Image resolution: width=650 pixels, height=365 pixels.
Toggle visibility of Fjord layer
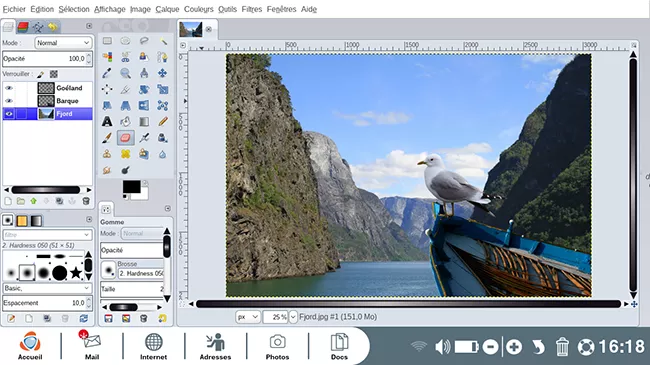click(x=9, y=114)
